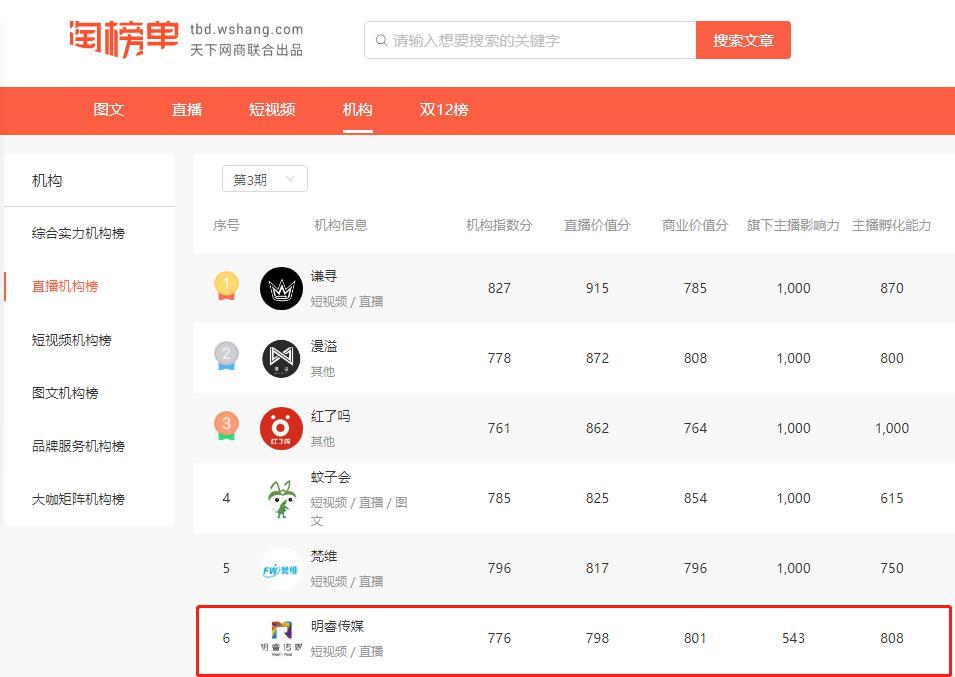Click 蚊子会's 854 commercial value score
Image resolution: width=955 pixels, height=677 pixels.
(695, 499)
